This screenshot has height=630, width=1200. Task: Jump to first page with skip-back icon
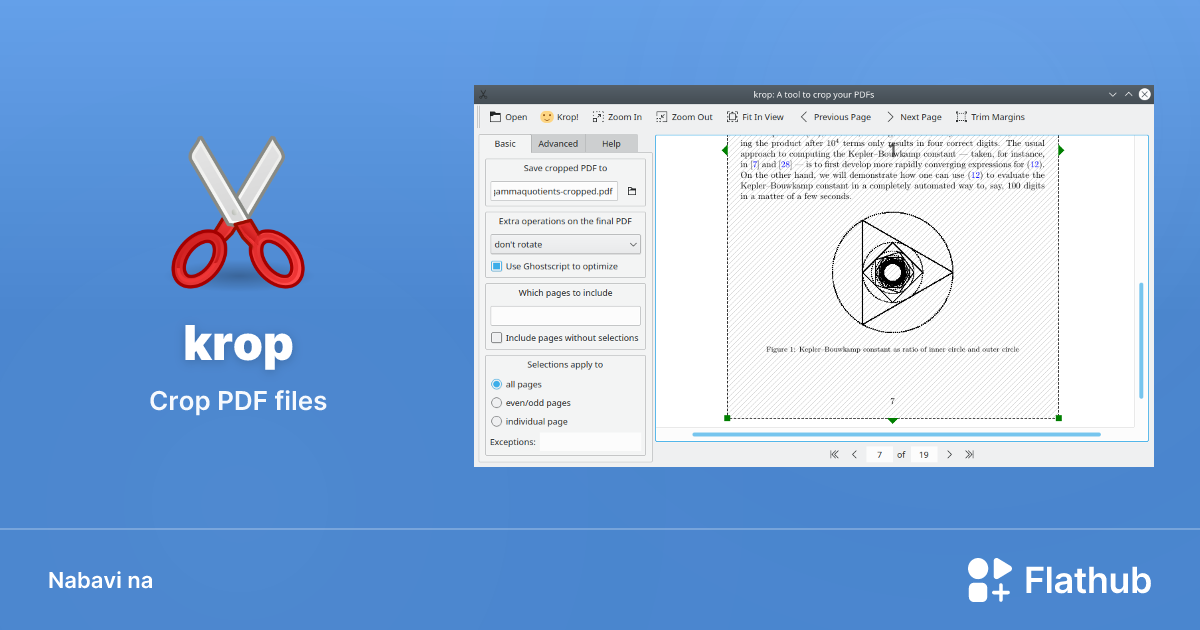834,454
